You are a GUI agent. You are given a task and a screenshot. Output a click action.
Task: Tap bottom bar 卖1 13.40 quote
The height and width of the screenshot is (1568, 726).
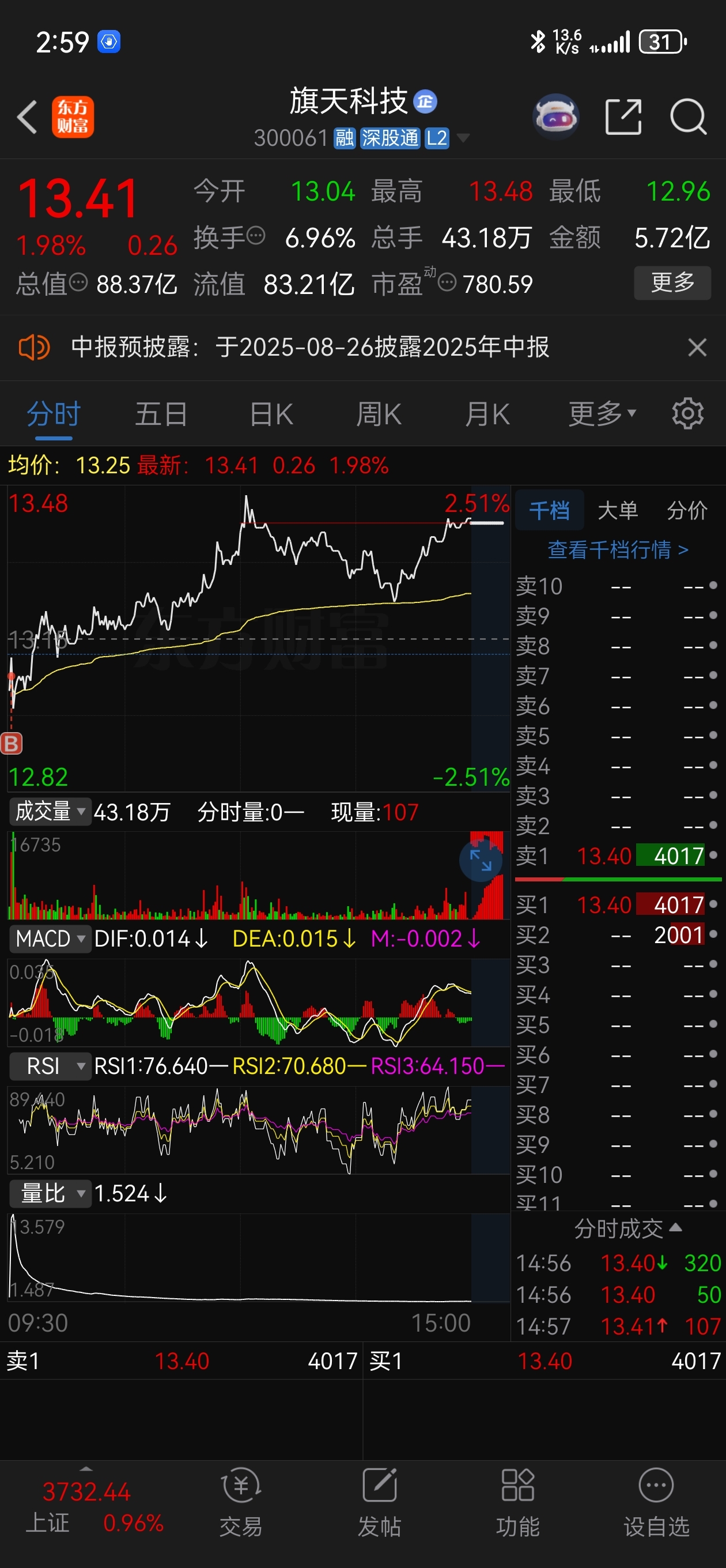point(181,1361)
